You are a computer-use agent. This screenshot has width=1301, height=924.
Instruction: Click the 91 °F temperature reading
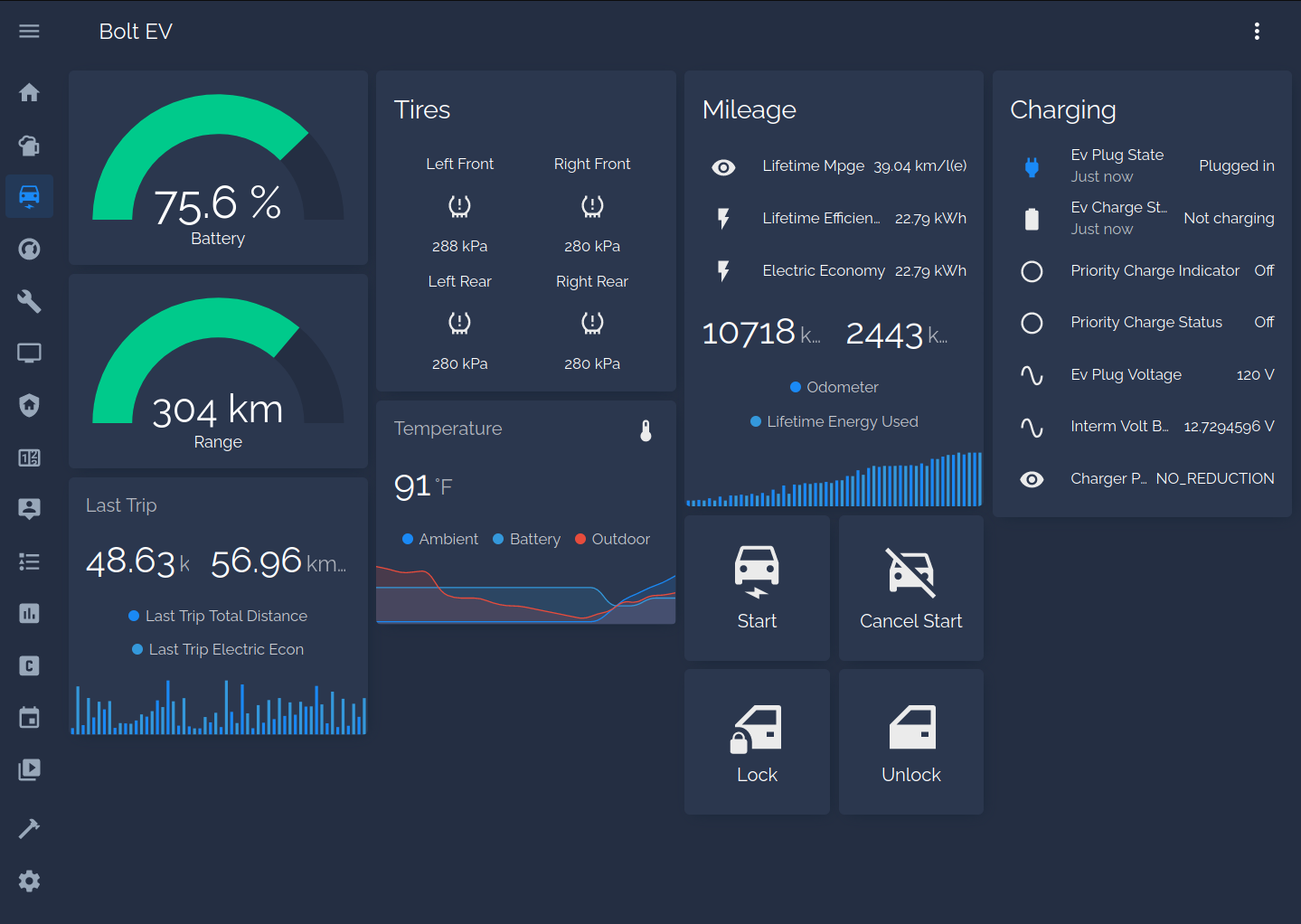pyautogui.click(x=423, y=486)
